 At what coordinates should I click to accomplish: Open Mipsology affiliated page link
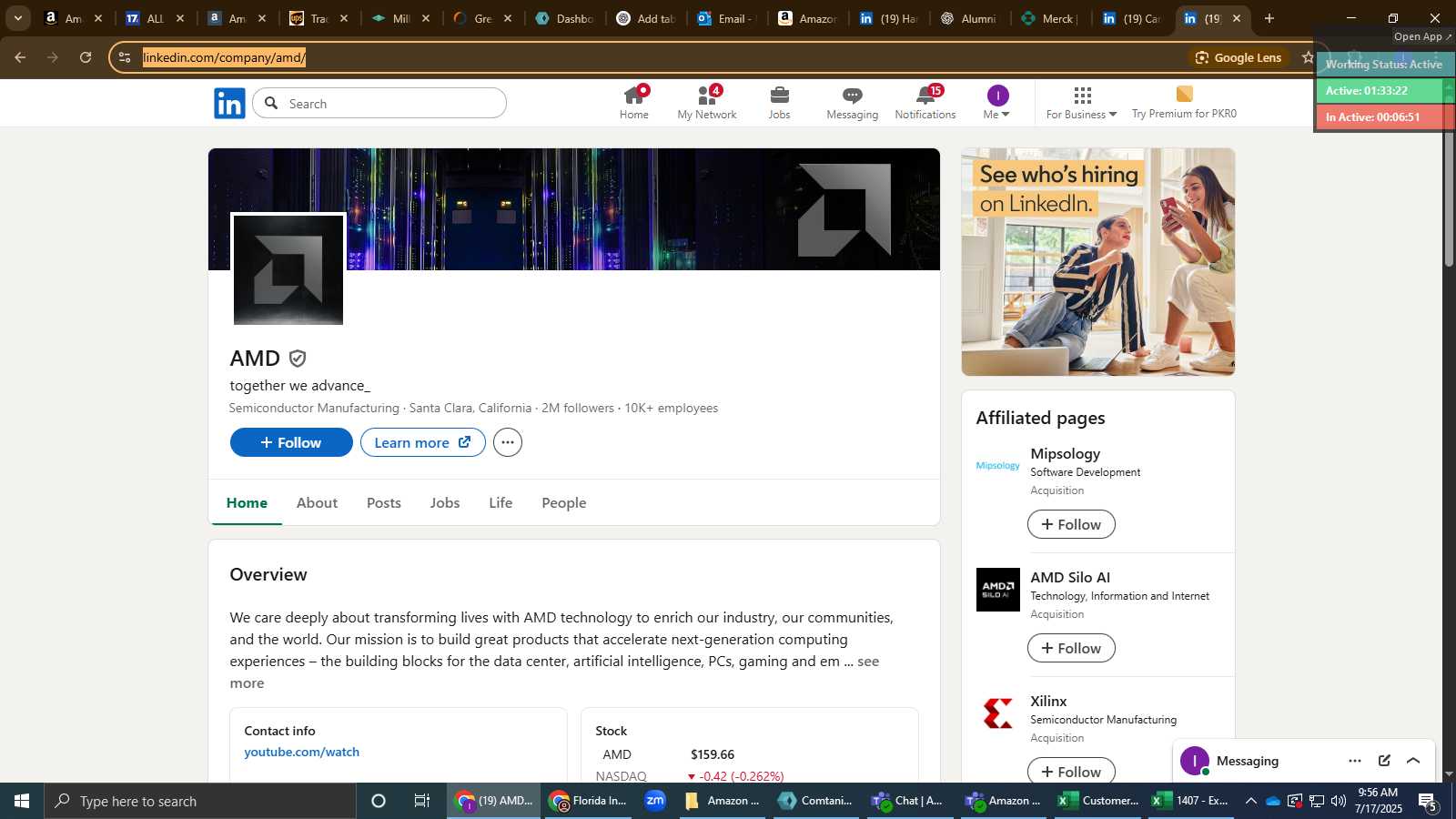pyautogui.click(x=1066, y=453)
